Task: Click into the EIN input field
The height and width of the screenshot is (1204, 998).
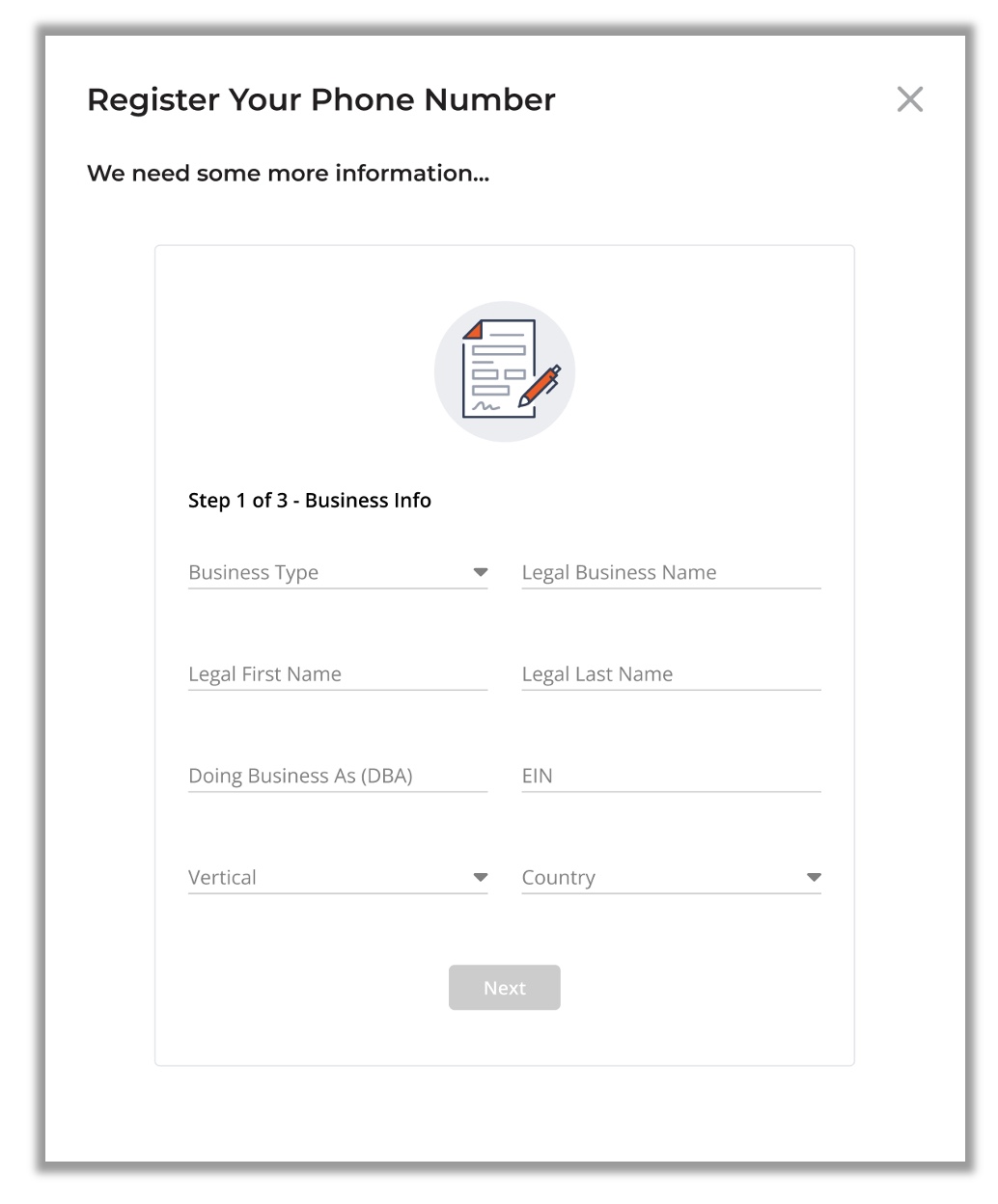Action: point(671,776)
